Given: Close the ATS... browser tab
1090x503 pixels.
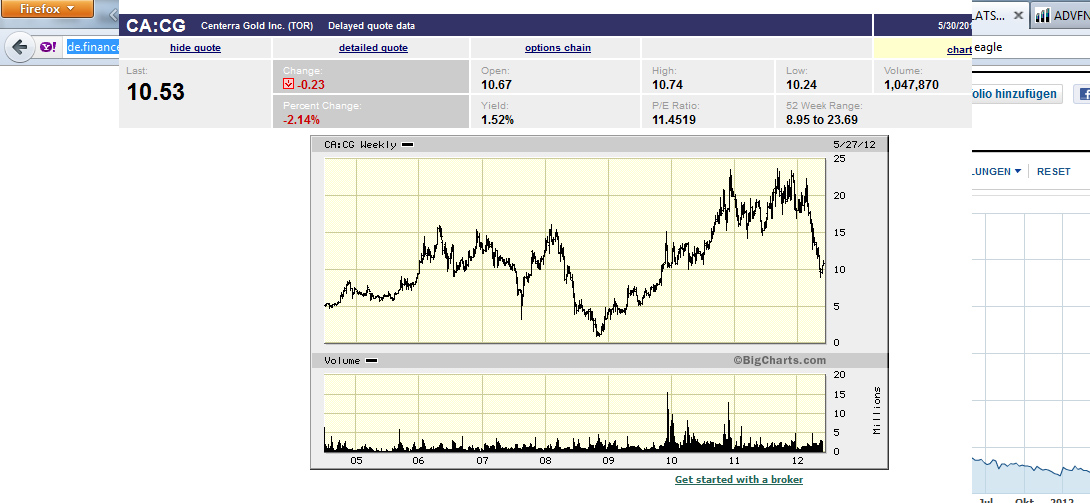Looking at the screenshot, I should [1018, 15].
